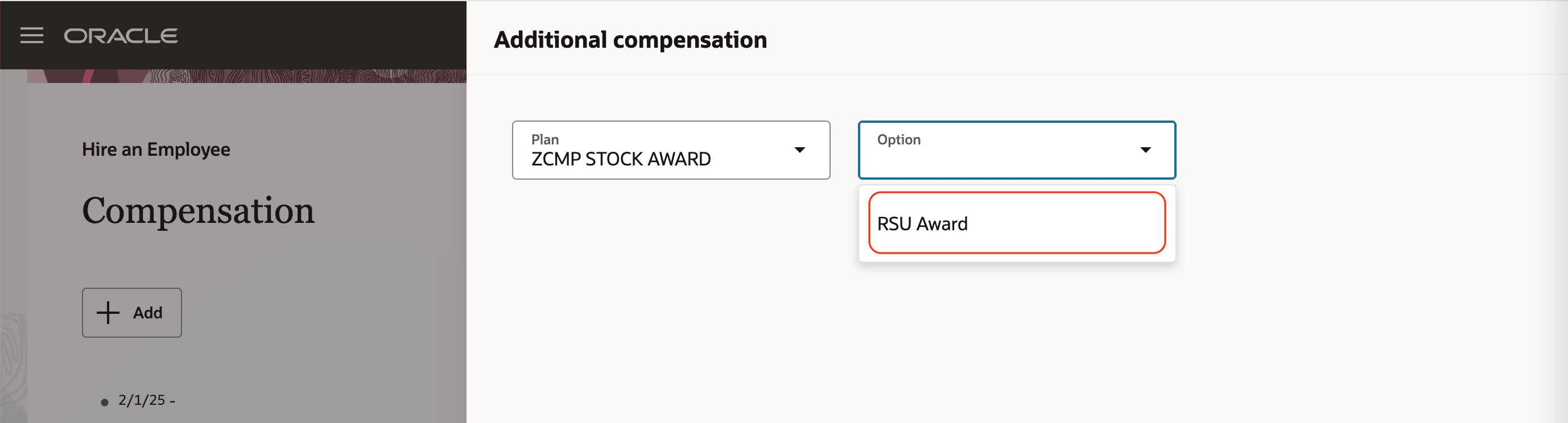
Task: Click the bullet marker next to 2/1/25
Action: point(105,403)
